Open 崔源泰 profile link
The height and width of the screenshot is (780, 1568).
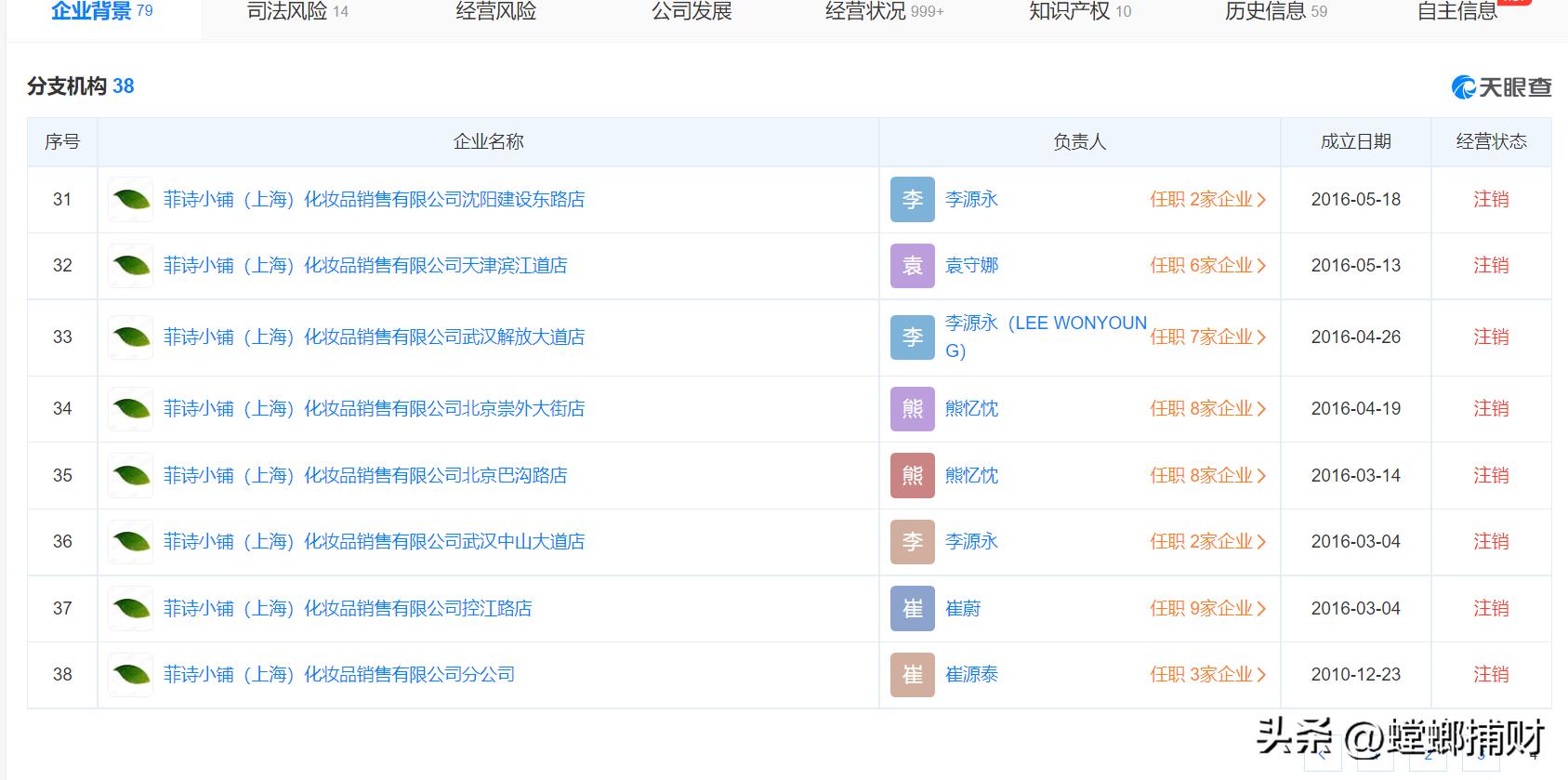point(971,675)
